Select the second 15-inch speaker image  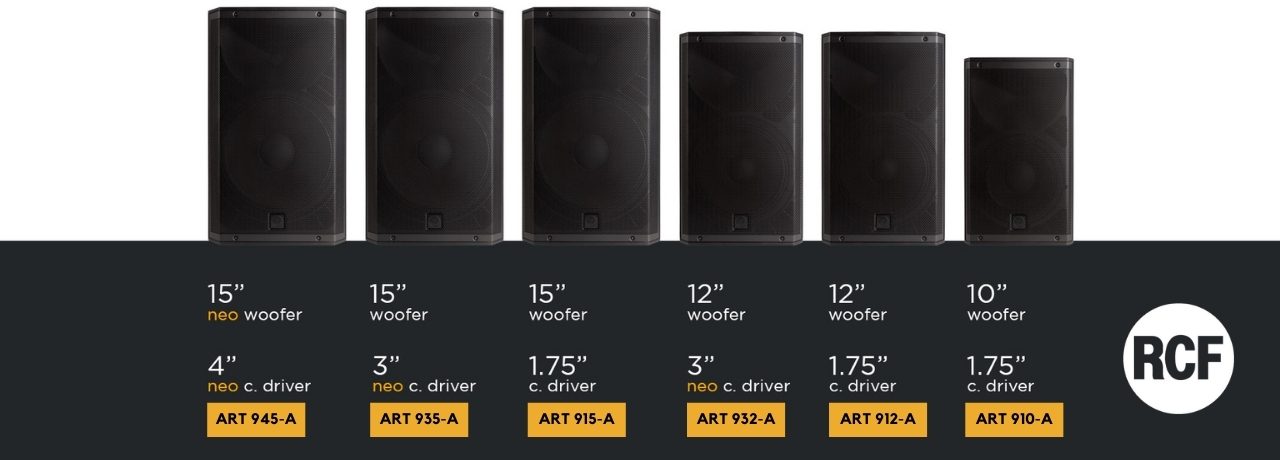click(434, 125)
